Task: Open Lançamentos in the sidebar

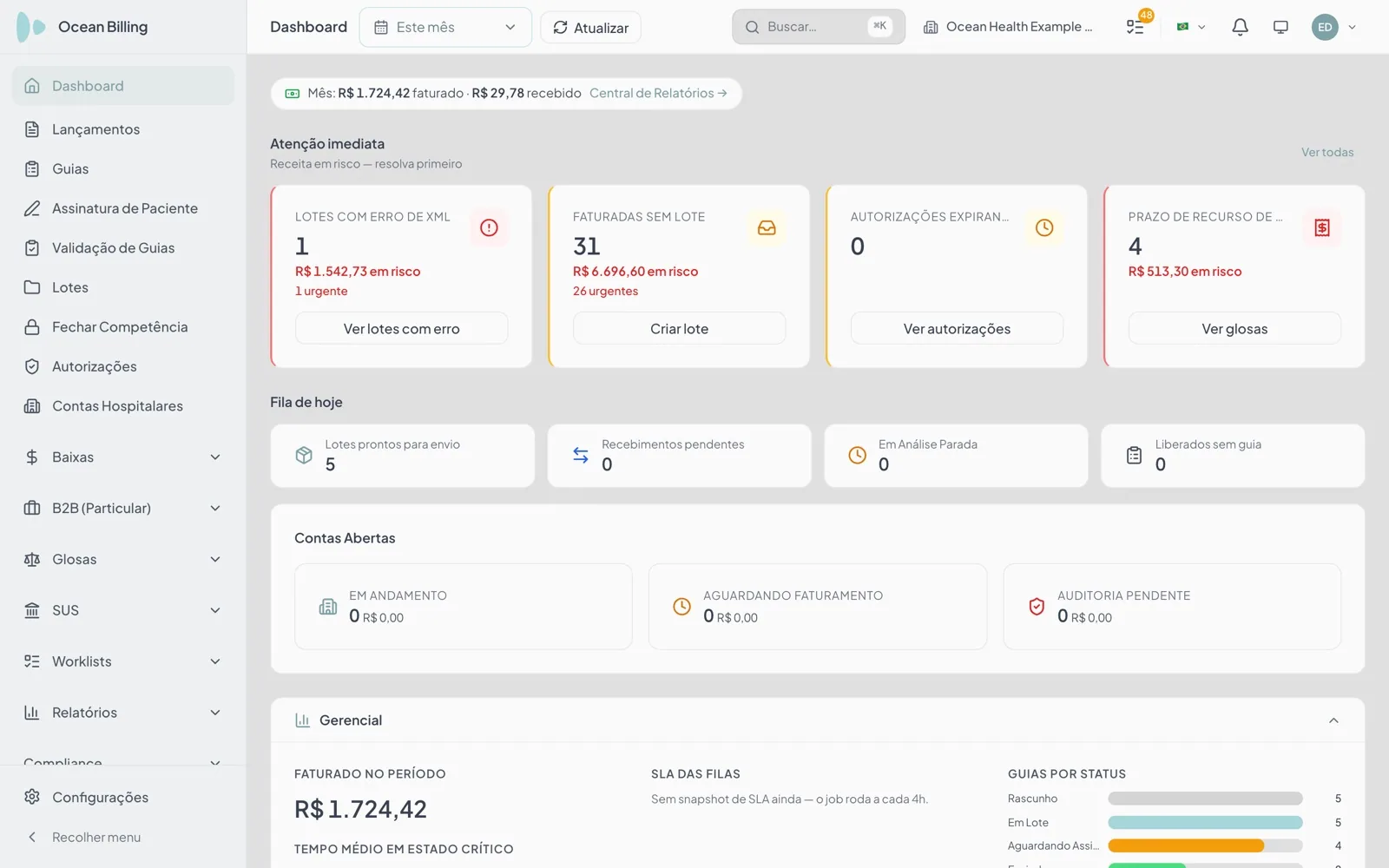Action: point(122,129)
